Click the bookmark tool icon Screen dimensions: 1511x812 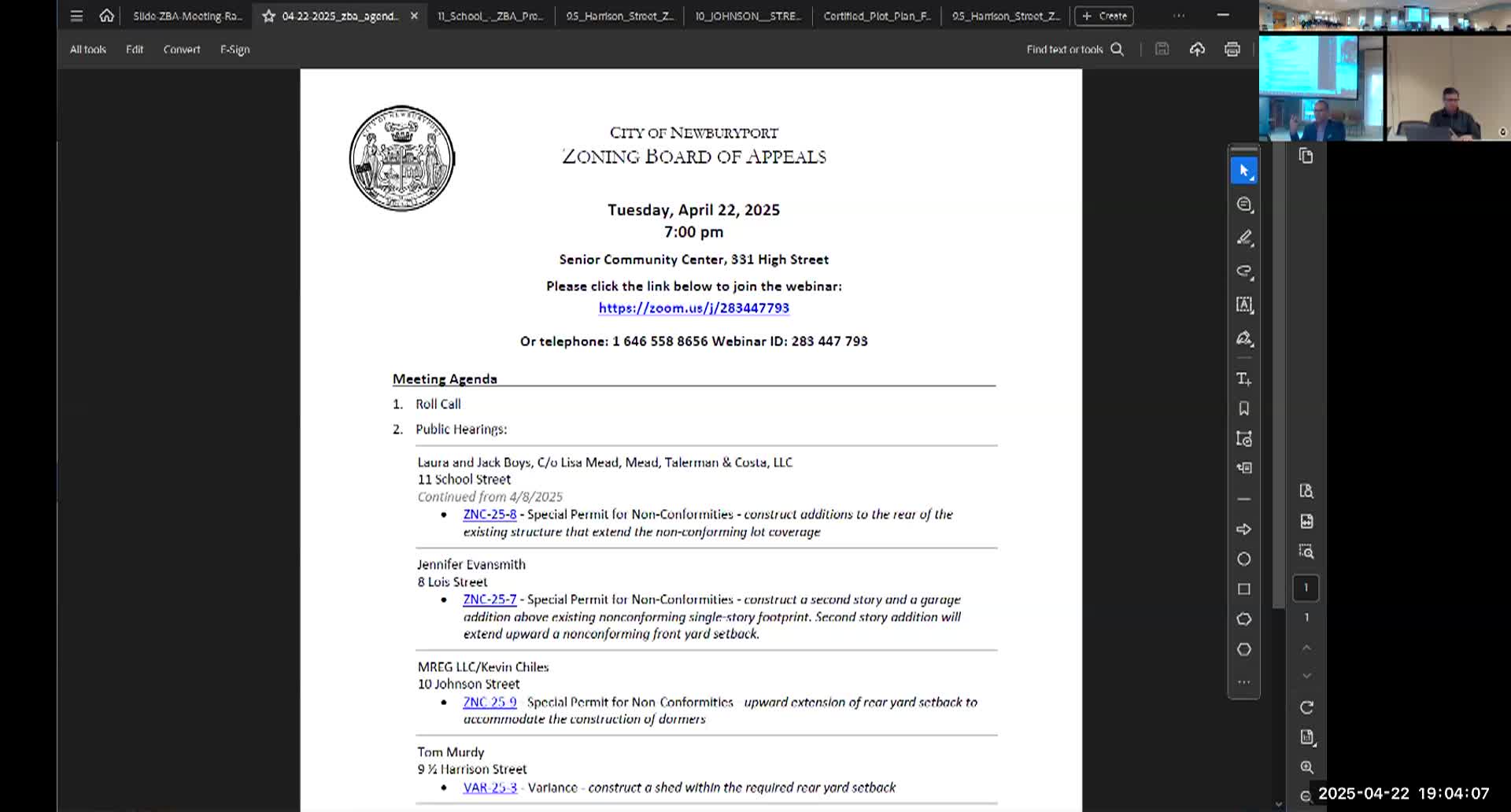click(1243, 408)
